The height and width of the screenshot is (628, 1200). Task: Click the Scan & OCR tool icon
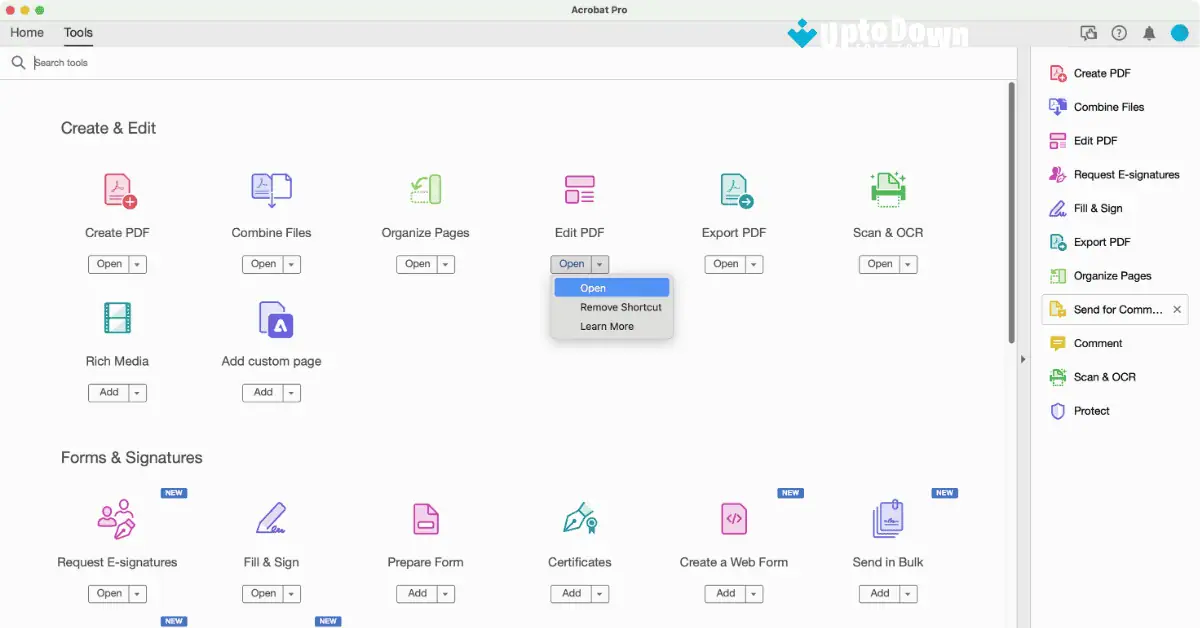pyautogui.click(x=887, y=190)
